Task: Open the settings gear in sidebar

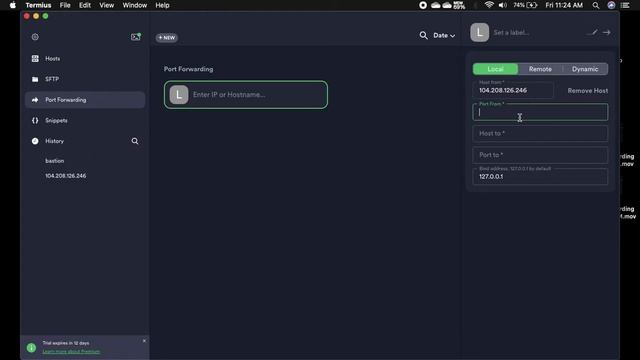Action: coord(35,37)
